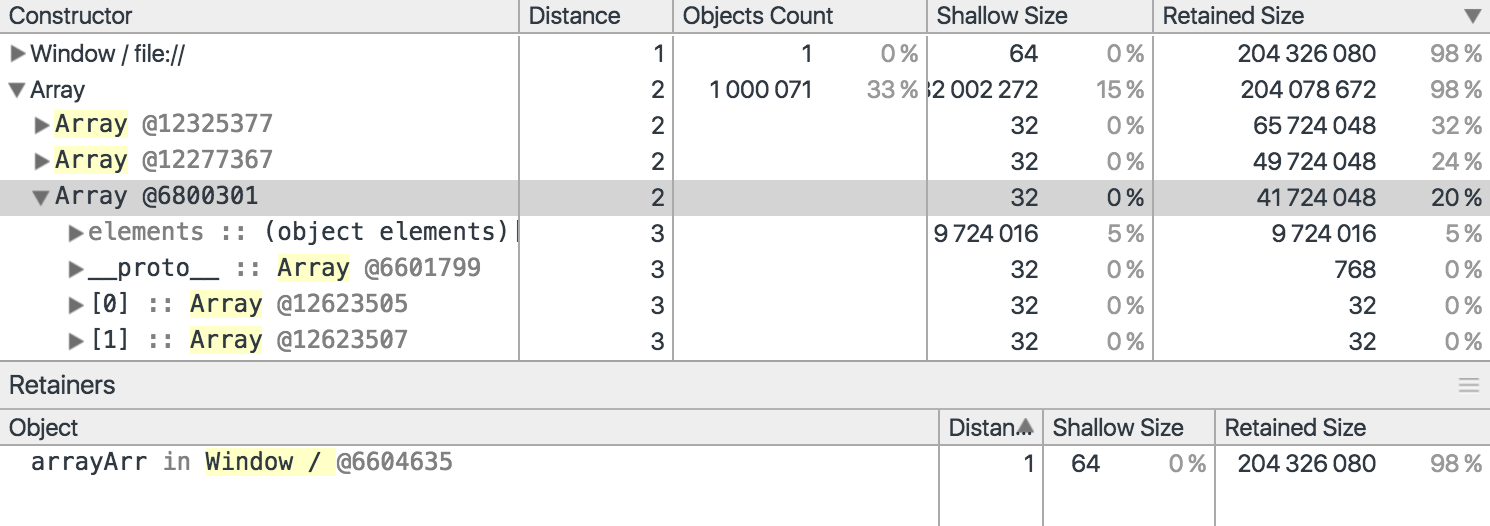Screen dimensions: 1490x526
Task: Expand Array @12277367 entry
Action: point(42,162)
